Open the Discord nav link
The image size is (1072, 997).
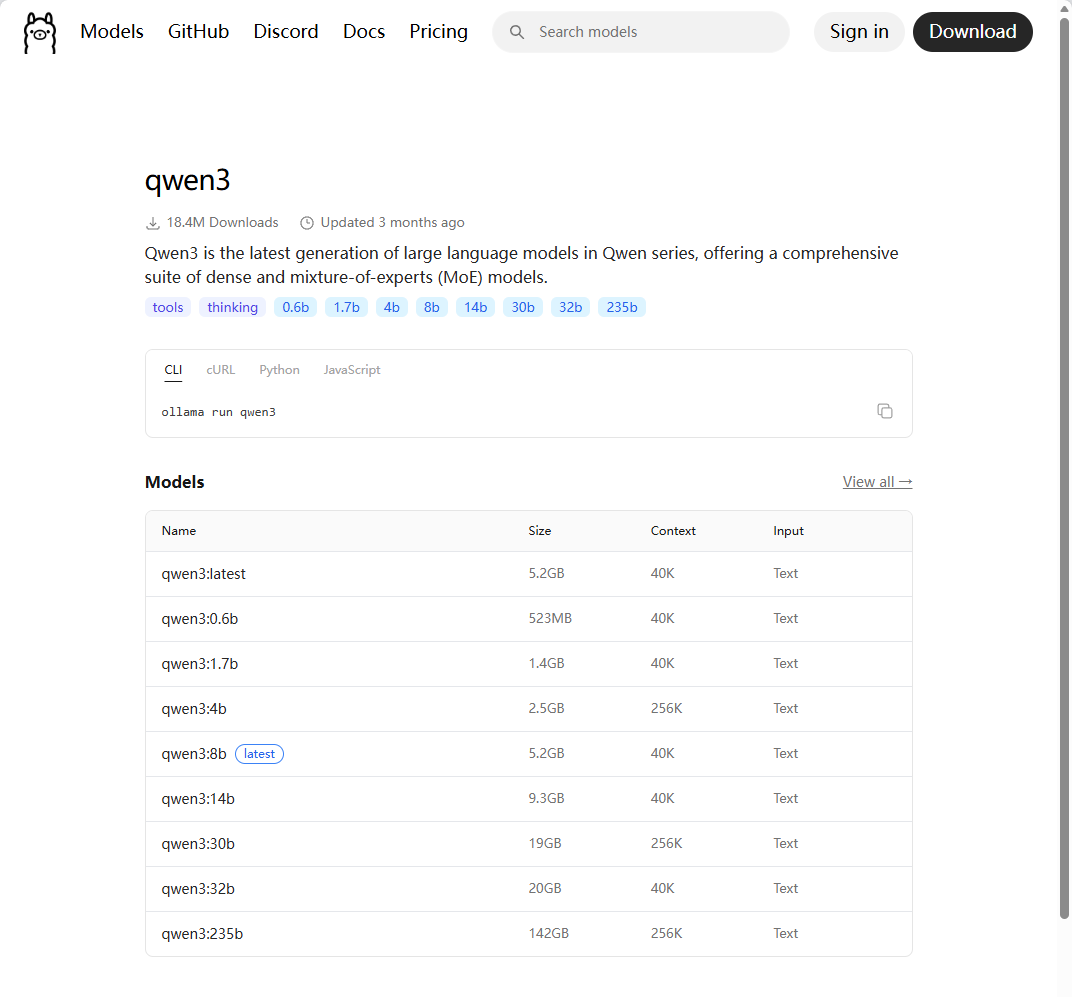tap(286, 31)
